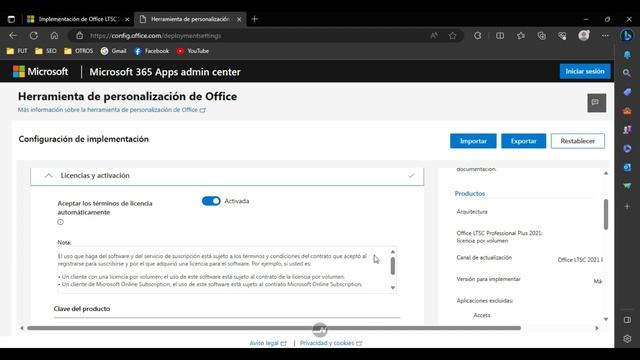Open the YouTube bookmark
Viewport: 640px width, 360px height.
[x=193, y=51]
